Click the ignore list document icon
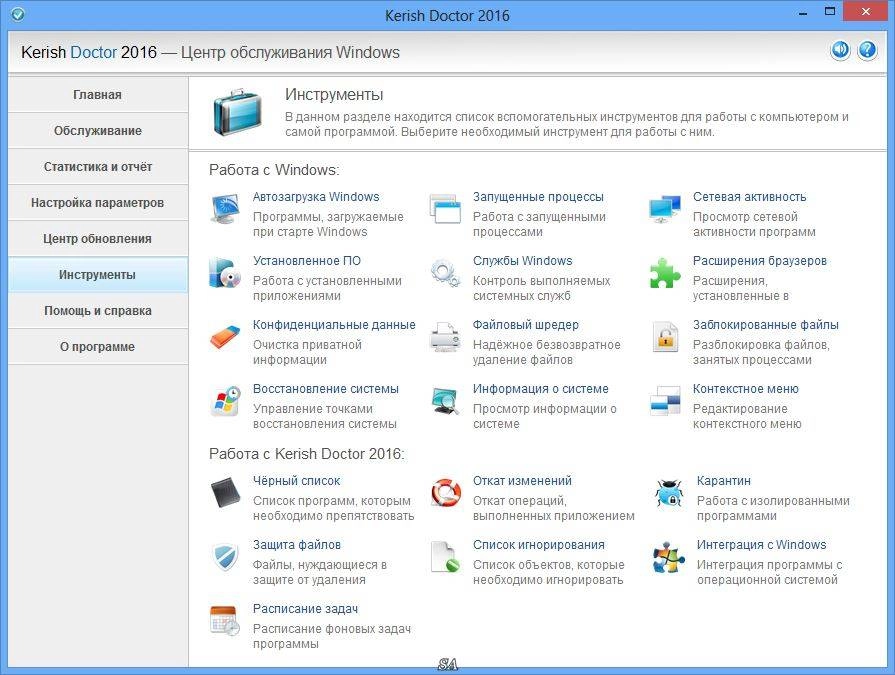The width and height of the screenshot is (895, 675). pos(445,557)
